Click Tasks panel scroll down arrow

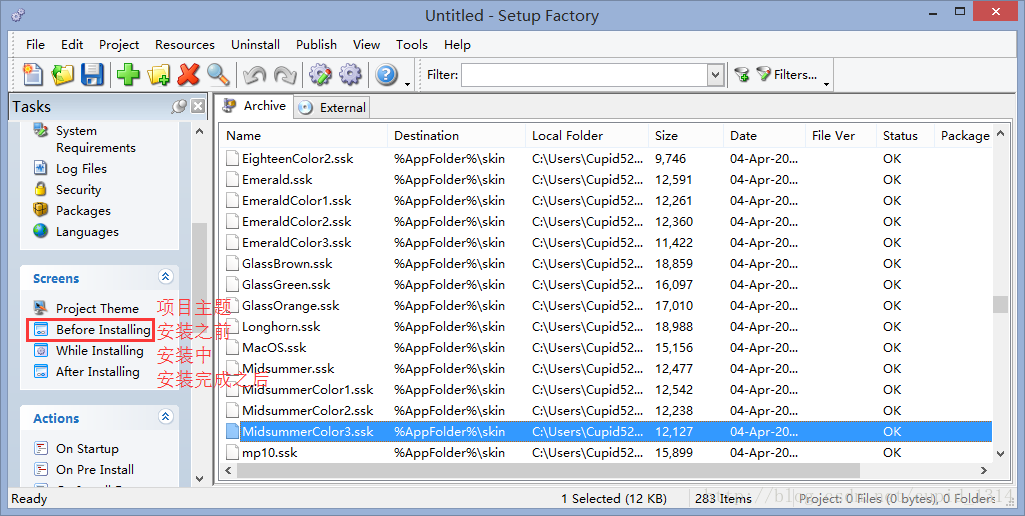(199, 479)
